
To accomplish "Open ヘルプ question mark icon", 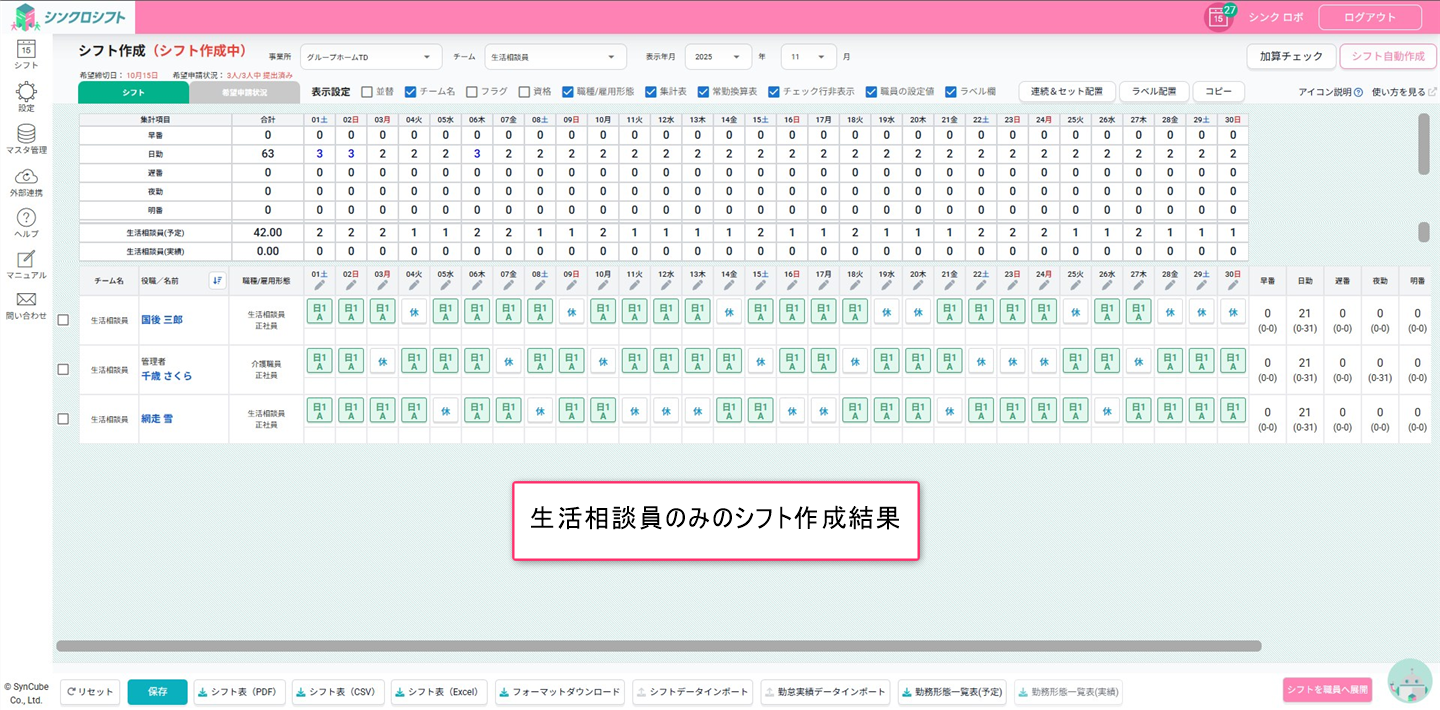I will tap(26, 218).
